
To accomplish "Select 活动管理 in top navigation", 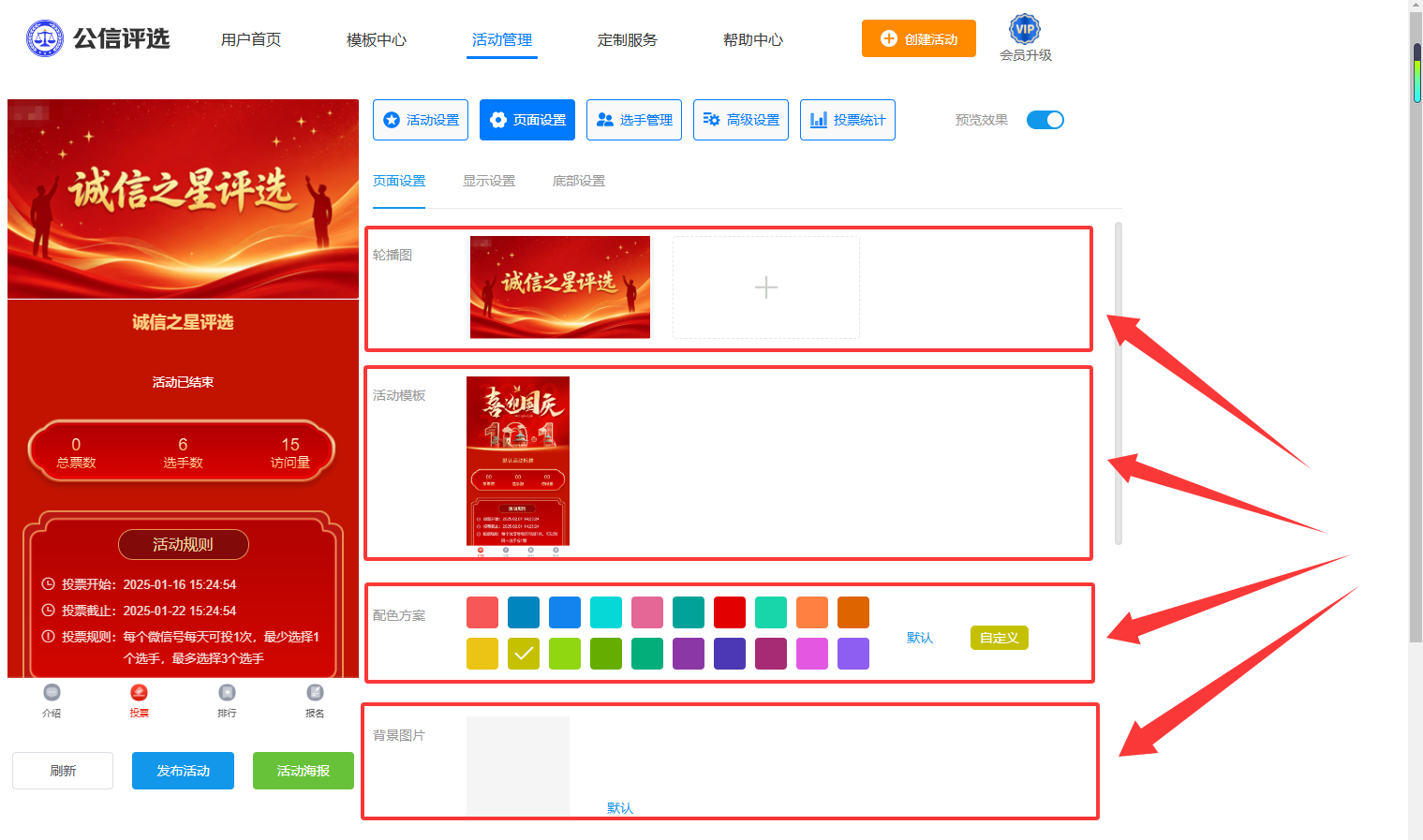I will click(x=502, y=39).
